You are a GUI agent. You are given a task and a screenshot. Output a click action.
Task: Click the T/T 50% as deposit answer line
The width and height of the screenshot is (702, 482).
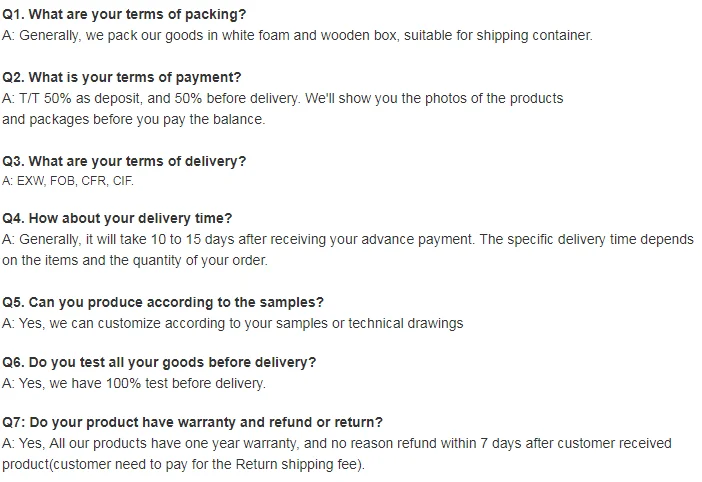coord(283,98)
